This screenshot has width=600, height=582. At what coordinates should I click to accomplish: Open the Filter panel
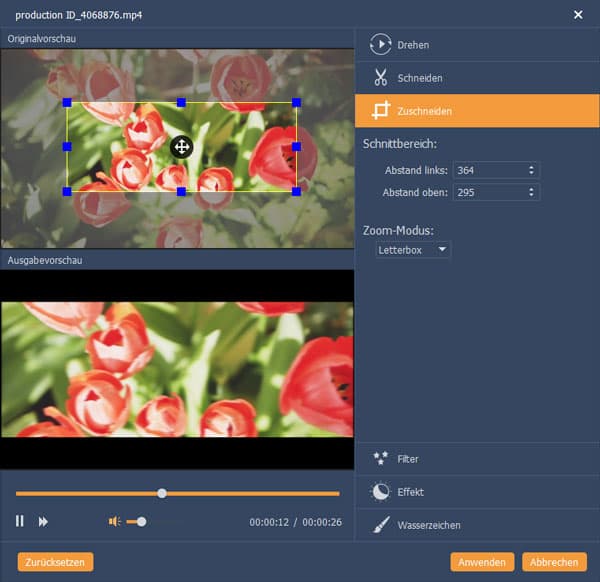477,459
